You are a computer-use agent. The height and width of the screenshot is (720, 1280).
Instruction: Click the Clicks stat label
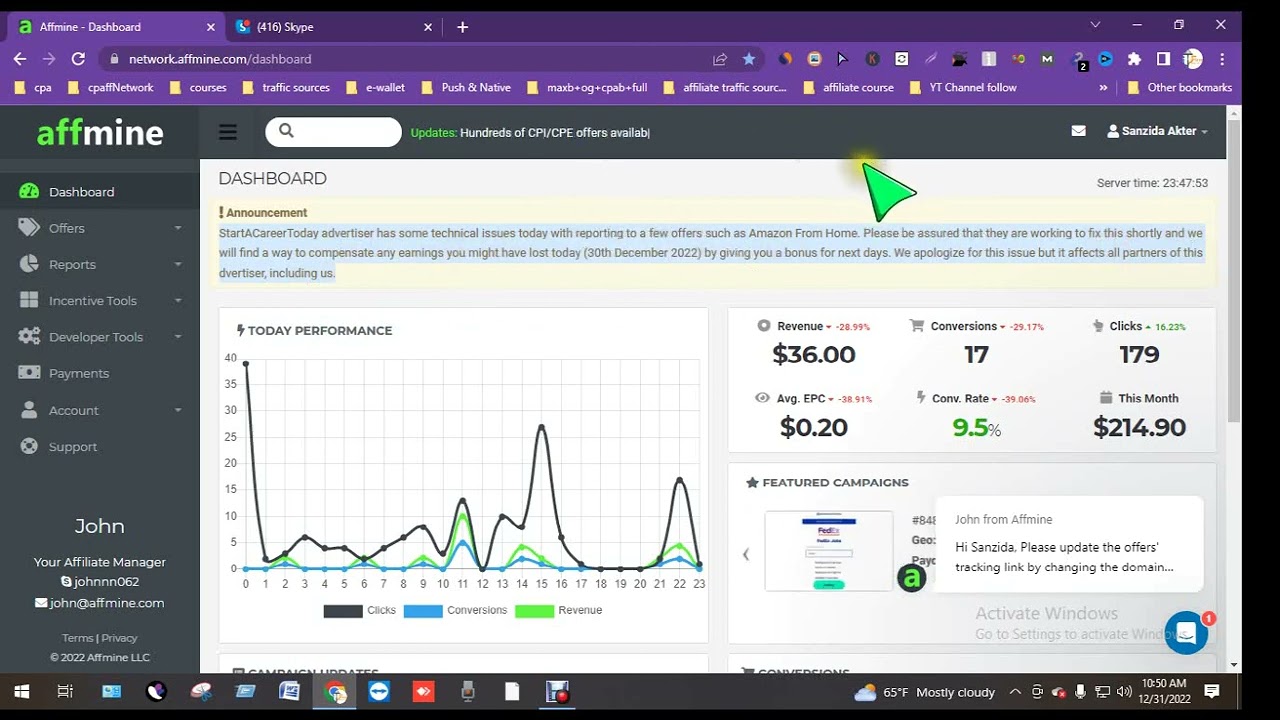coord(1125,326)
